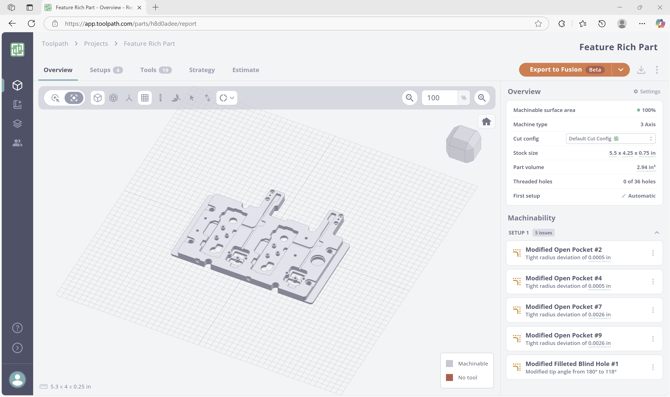Click the download icon beside Export button
The width and height of the screenshot is (670, 397).
point(641,70)
